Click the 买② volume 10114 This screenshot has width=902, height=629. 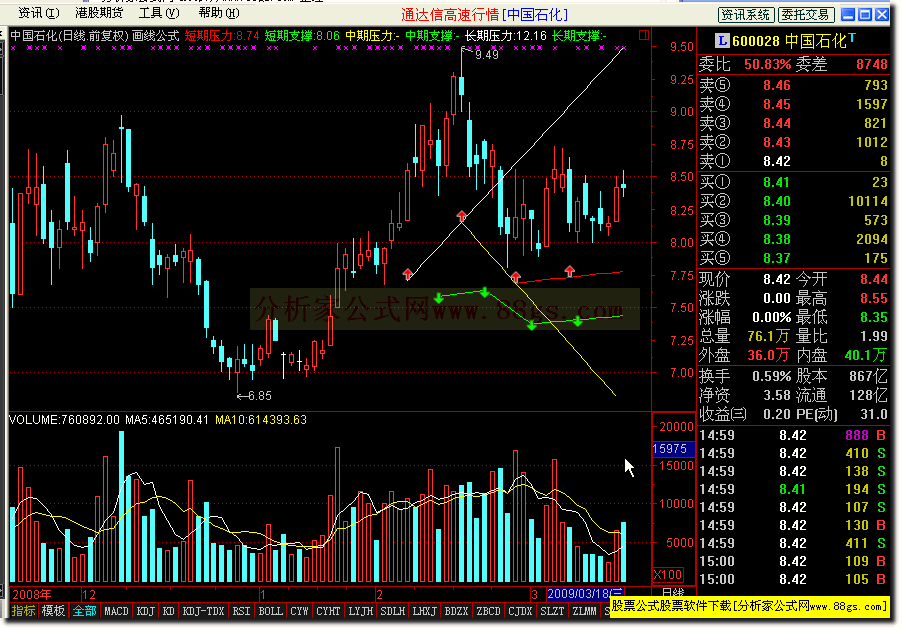[x=867, y=201]
